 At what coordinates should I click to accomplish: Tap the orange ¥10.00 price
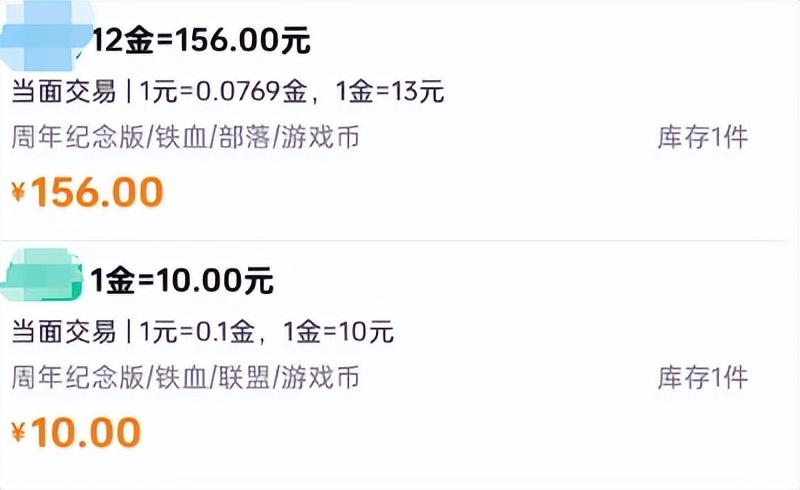pos(86,432)
